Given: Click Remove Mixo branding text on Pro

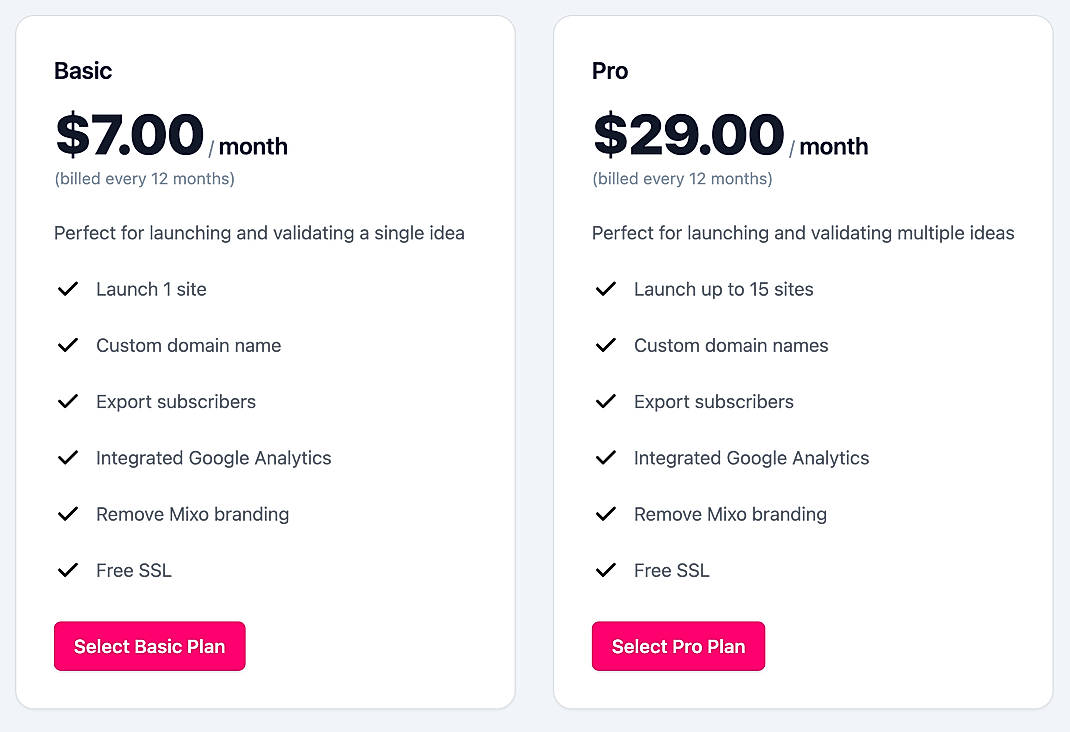Looking at the screenshot, I should coord(730,514).
